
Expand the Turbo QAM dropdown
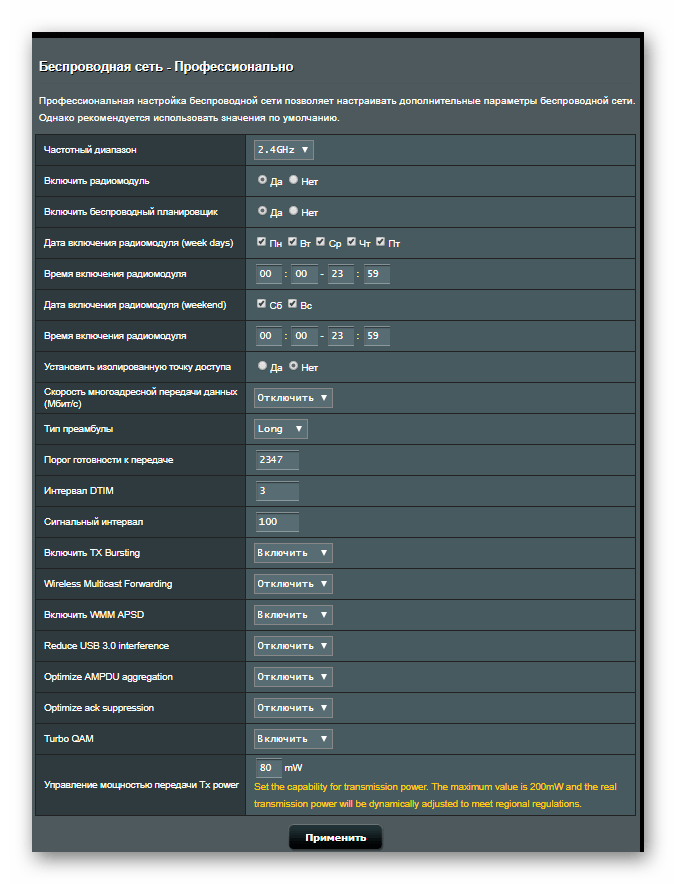pyautogui.click(x=293, y=739)
